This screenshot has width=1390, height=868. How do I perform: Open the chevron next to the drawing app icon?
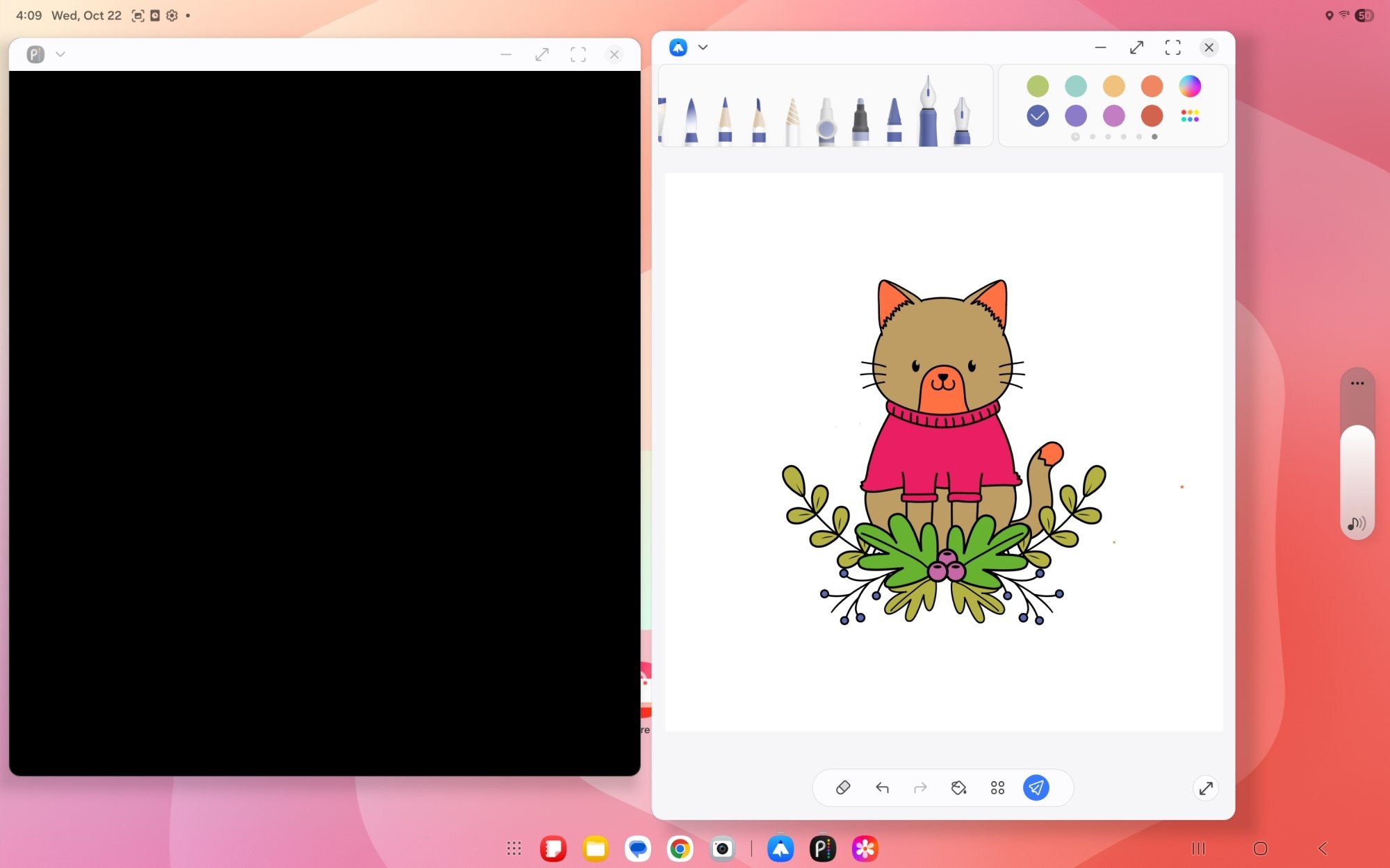tap(703, 47)
